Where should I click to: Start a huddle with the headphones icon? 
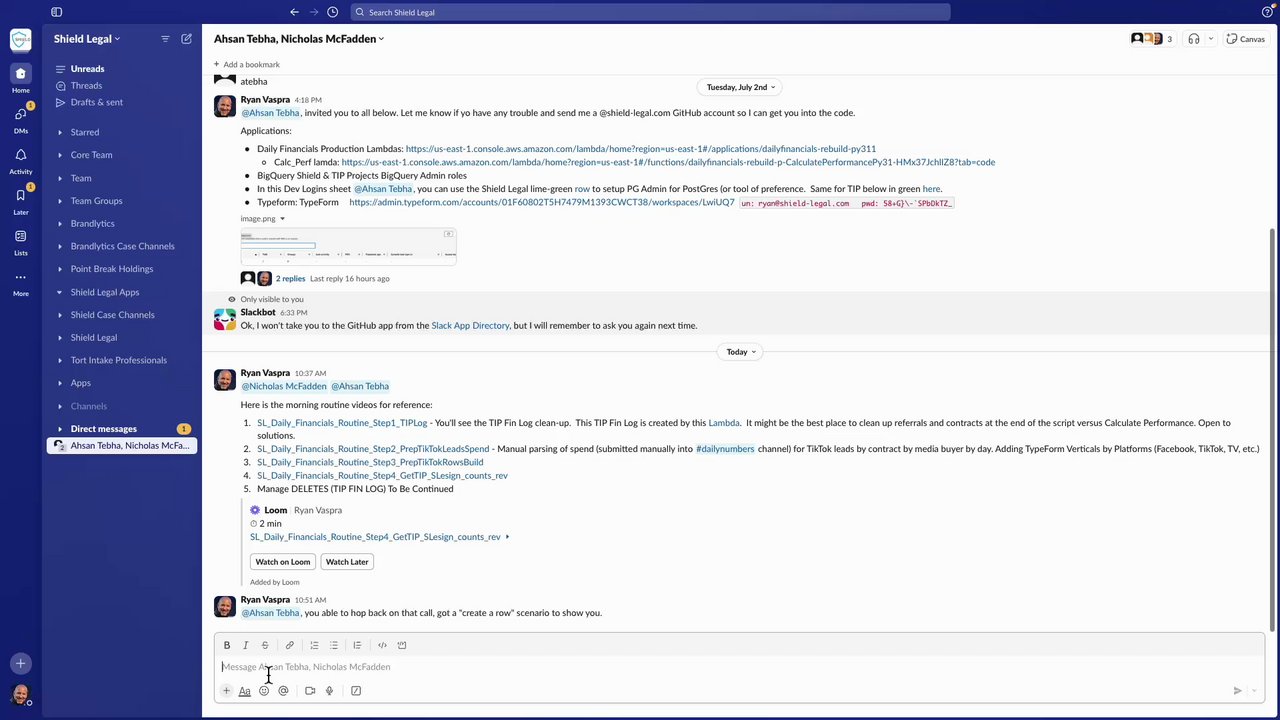(1193, 39)
